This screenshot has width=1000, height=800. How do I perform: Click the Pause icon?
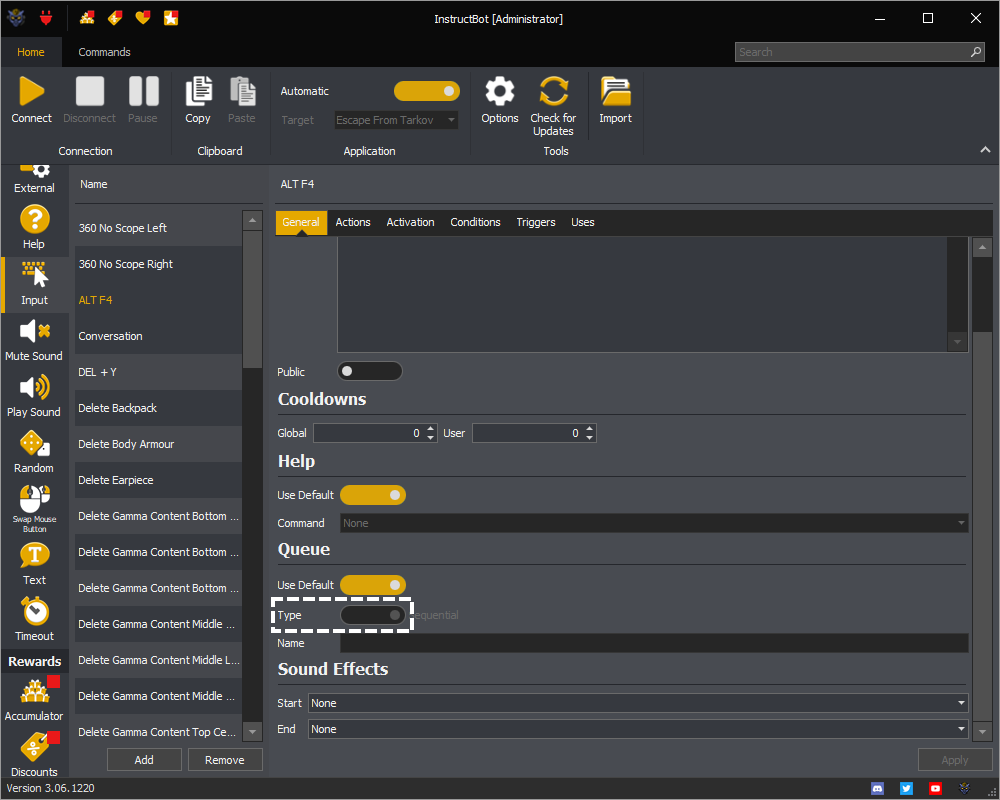(x=143, y=91)
